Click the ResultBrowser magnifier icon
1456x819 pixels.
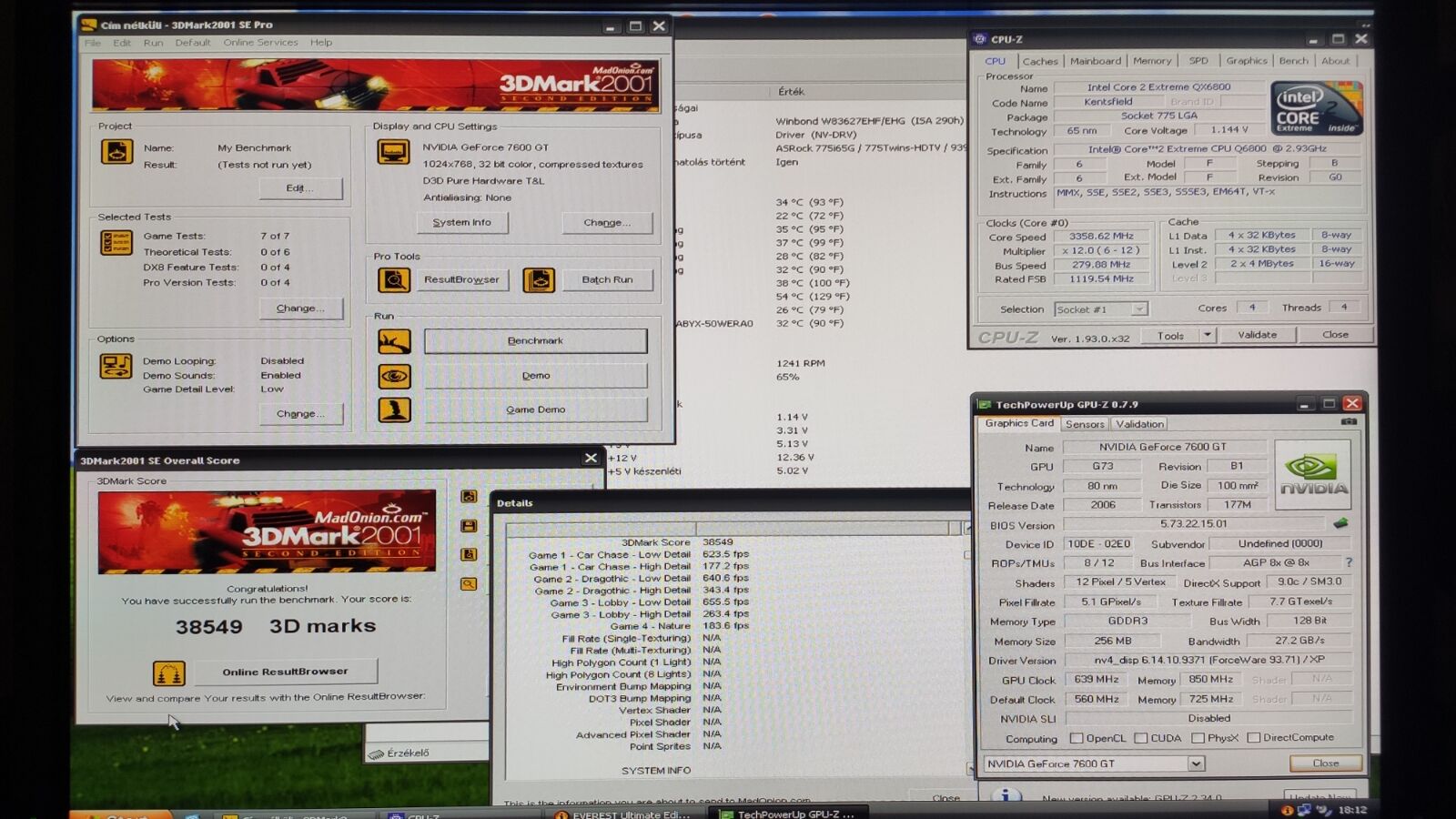[394, 280]
